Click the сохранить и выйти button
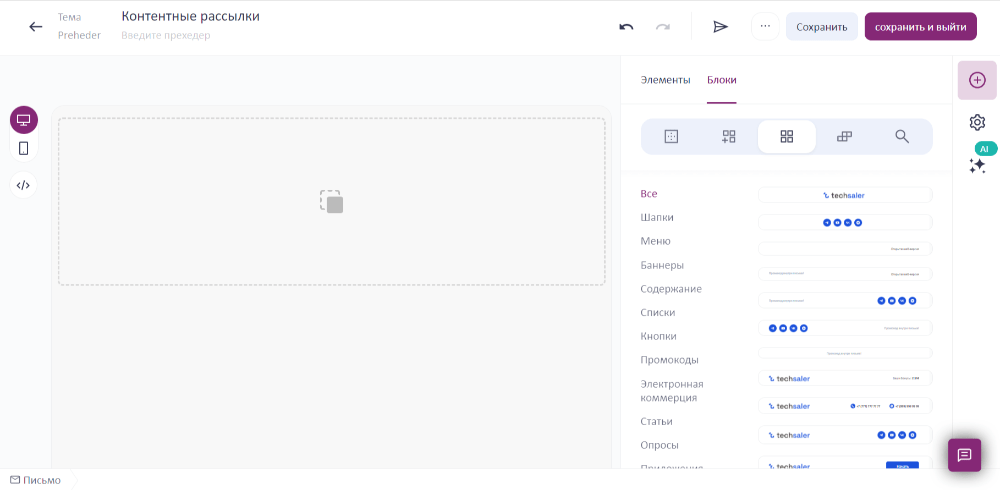 coord(920,27)
